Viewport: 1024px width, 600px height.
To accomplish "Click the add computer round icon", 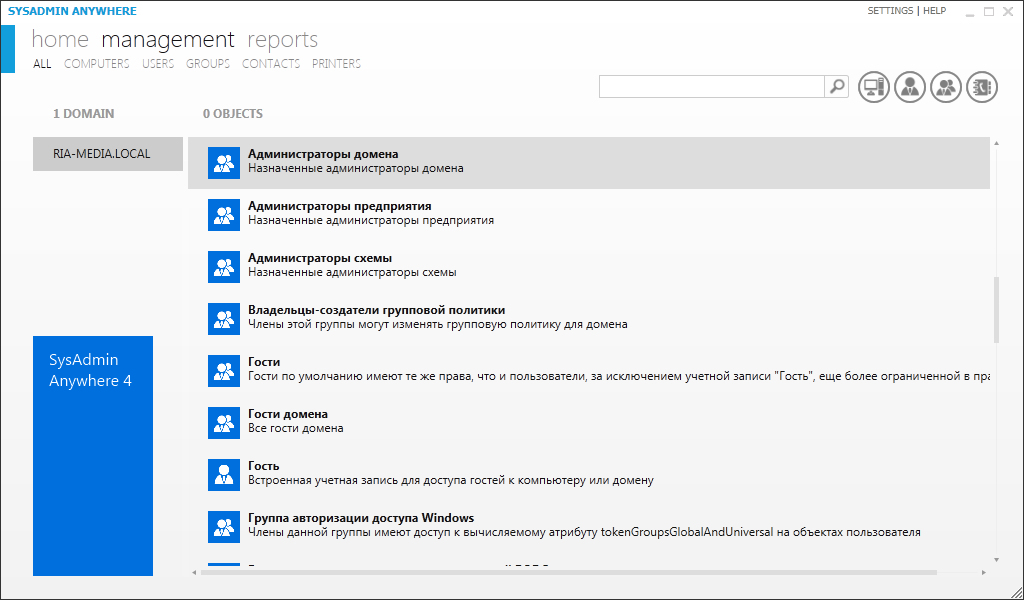I will coord(874,87).
